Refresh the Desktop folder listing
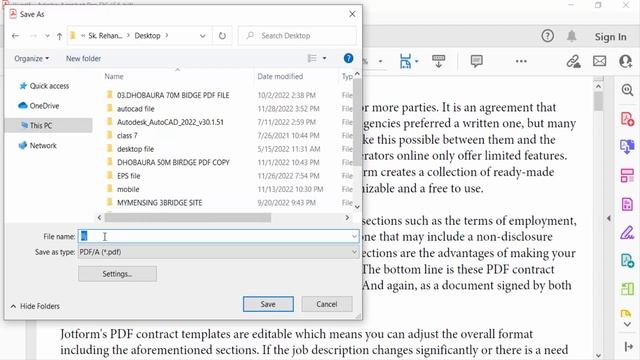640x360 pixels. point(222,36)
